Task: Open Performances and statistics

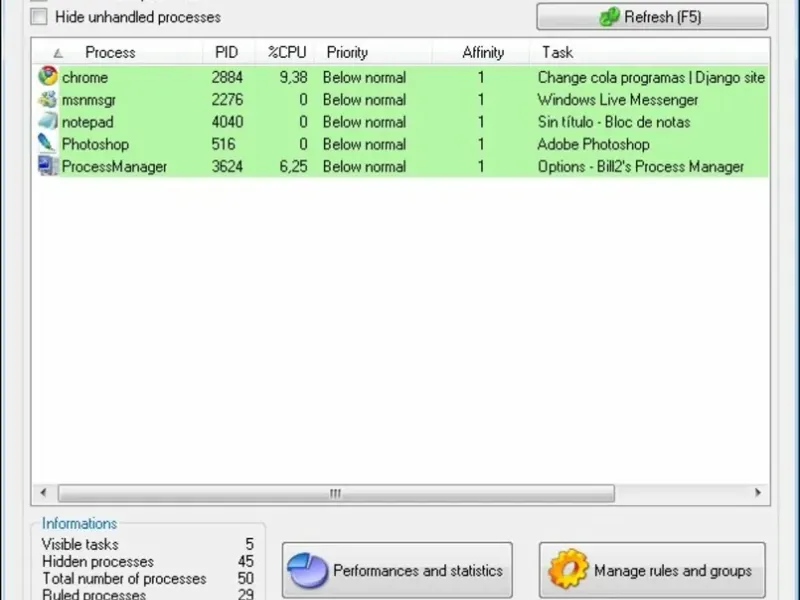Action: pos(397,570)
